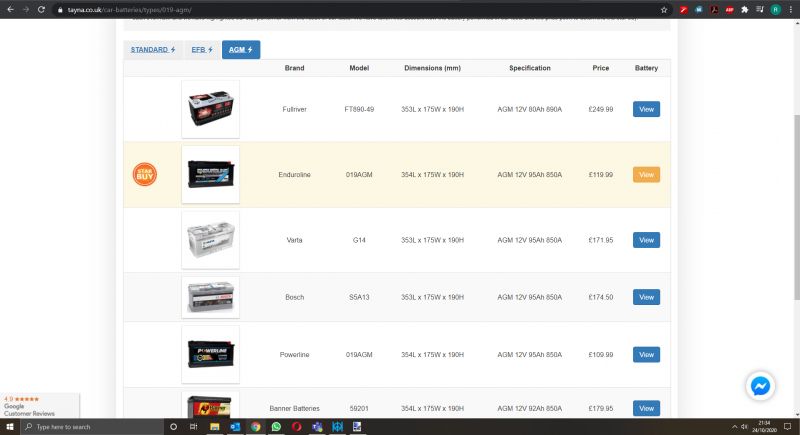
Task: Open Cortana from the taskbar
Action: click(x=173, y=427)
